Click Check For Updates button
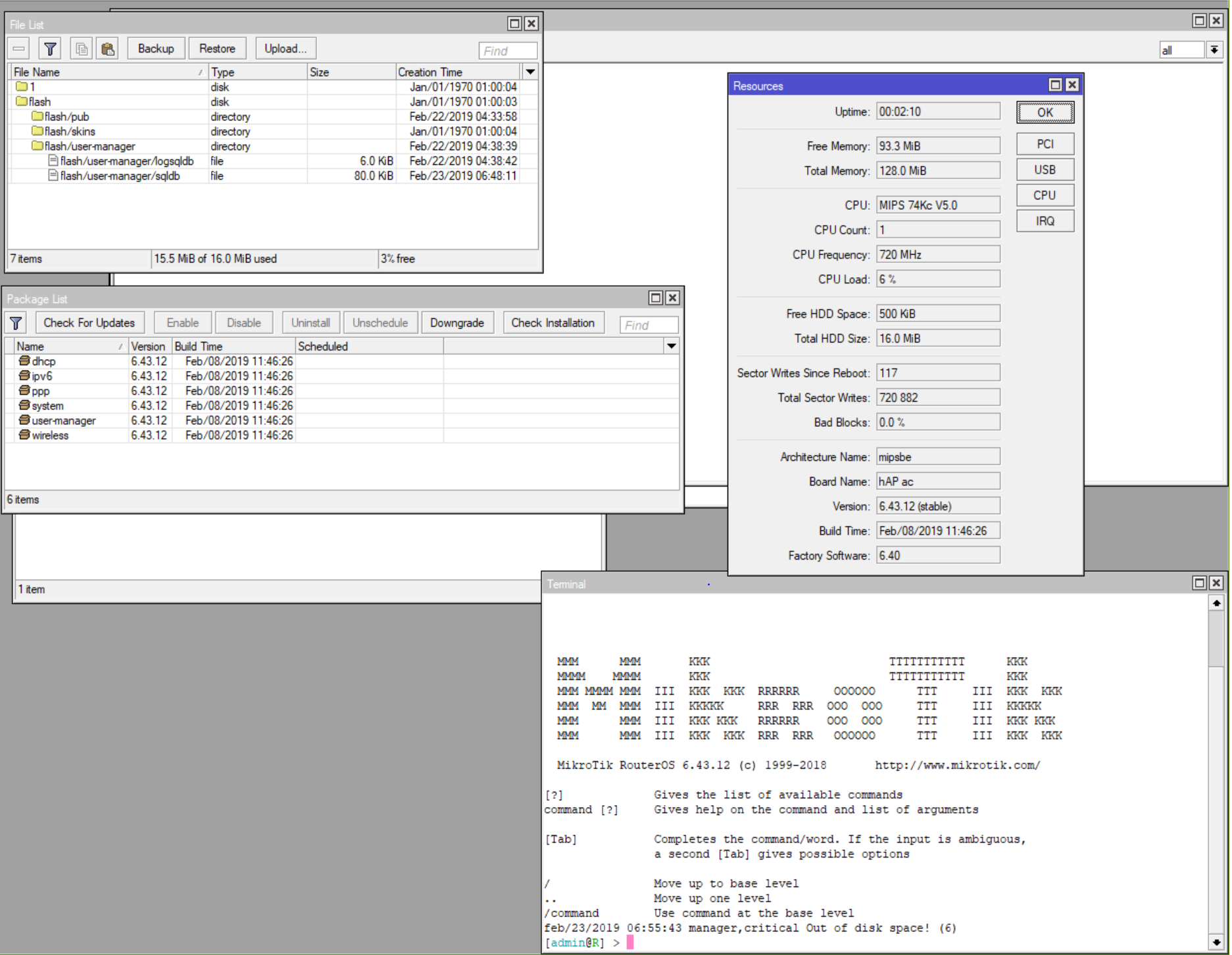Viewport: 1232px width, 955px height. point(89,323)
